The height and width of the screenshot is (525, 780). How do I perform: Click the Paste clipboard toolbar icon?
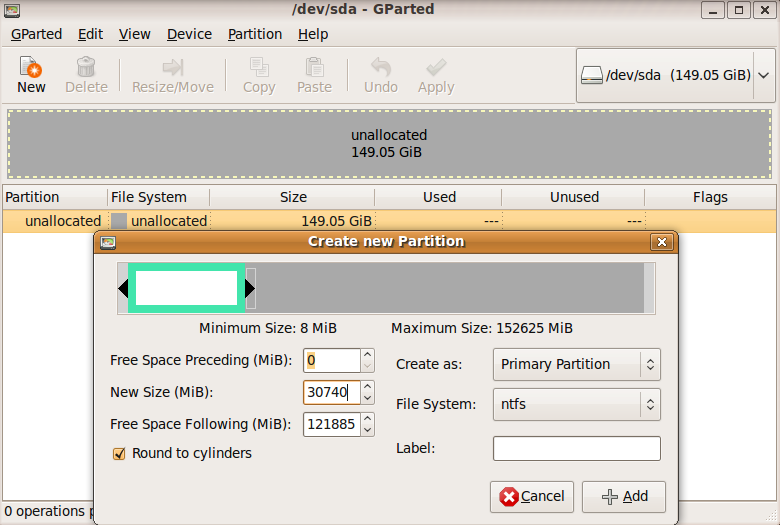pyautogui.click(x=314, y=67)
